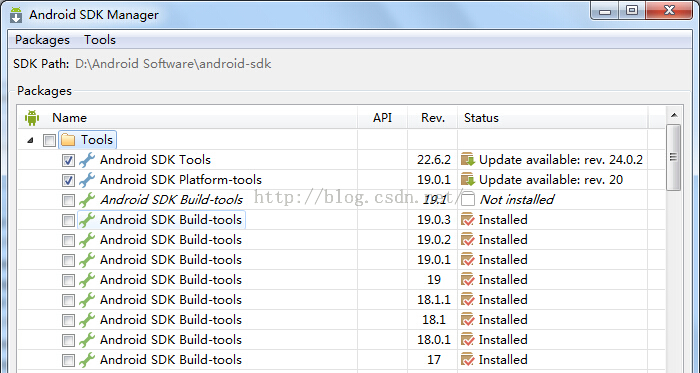Open the Packages menu
700x373 pixels.
(x=42, y=40)
